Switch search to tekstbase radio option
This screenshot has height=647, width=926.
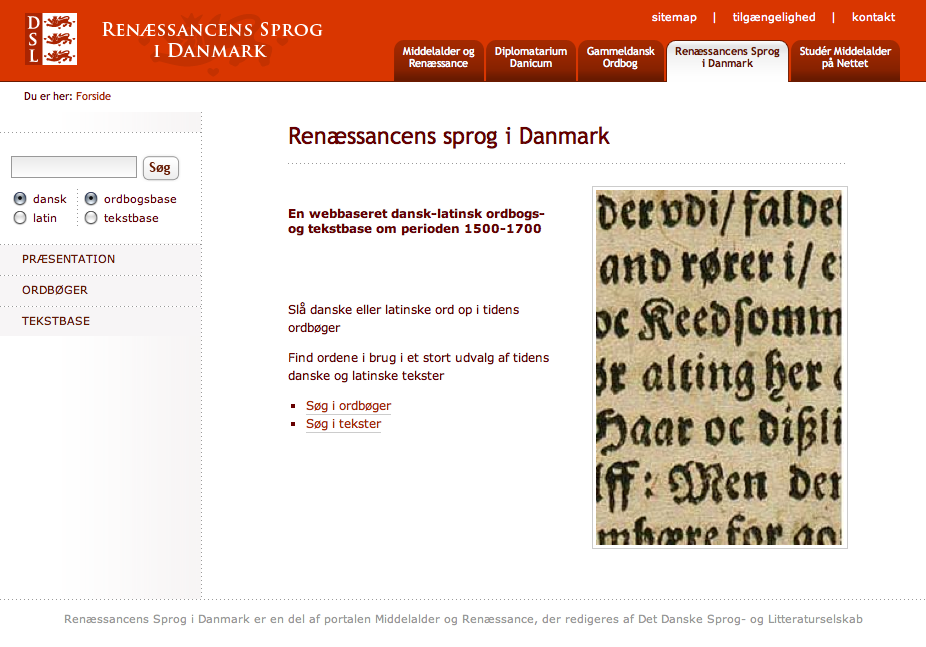[91, 218]
